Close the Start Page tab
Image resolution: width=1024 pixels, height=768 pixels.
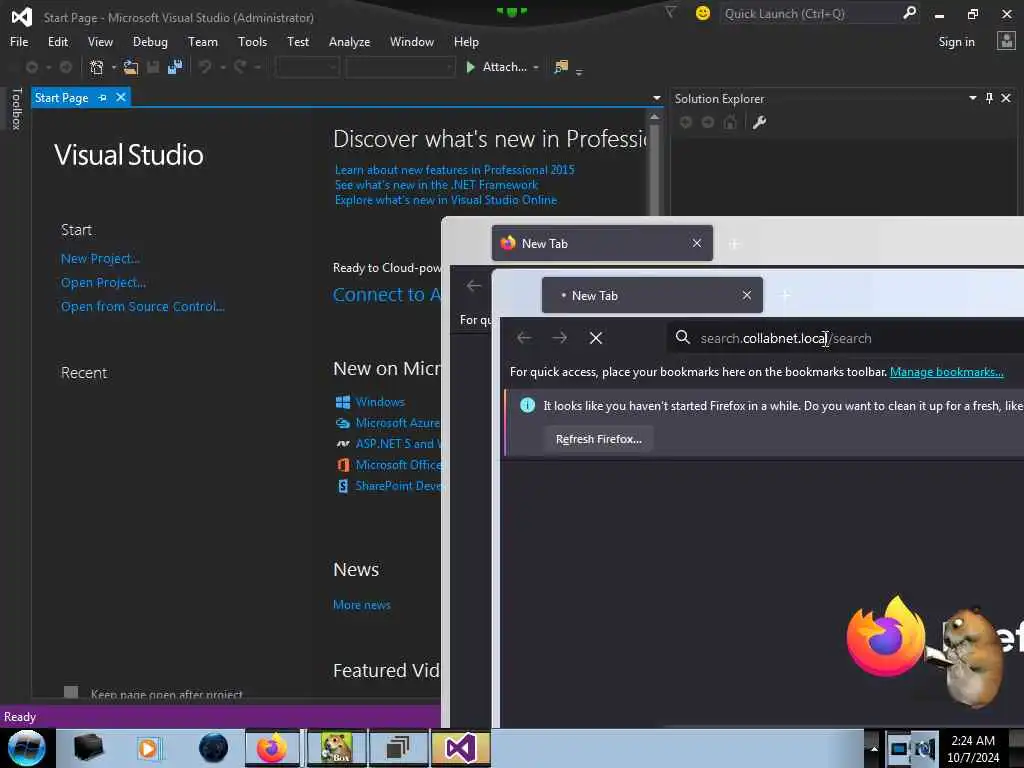(x=121, y=97)
